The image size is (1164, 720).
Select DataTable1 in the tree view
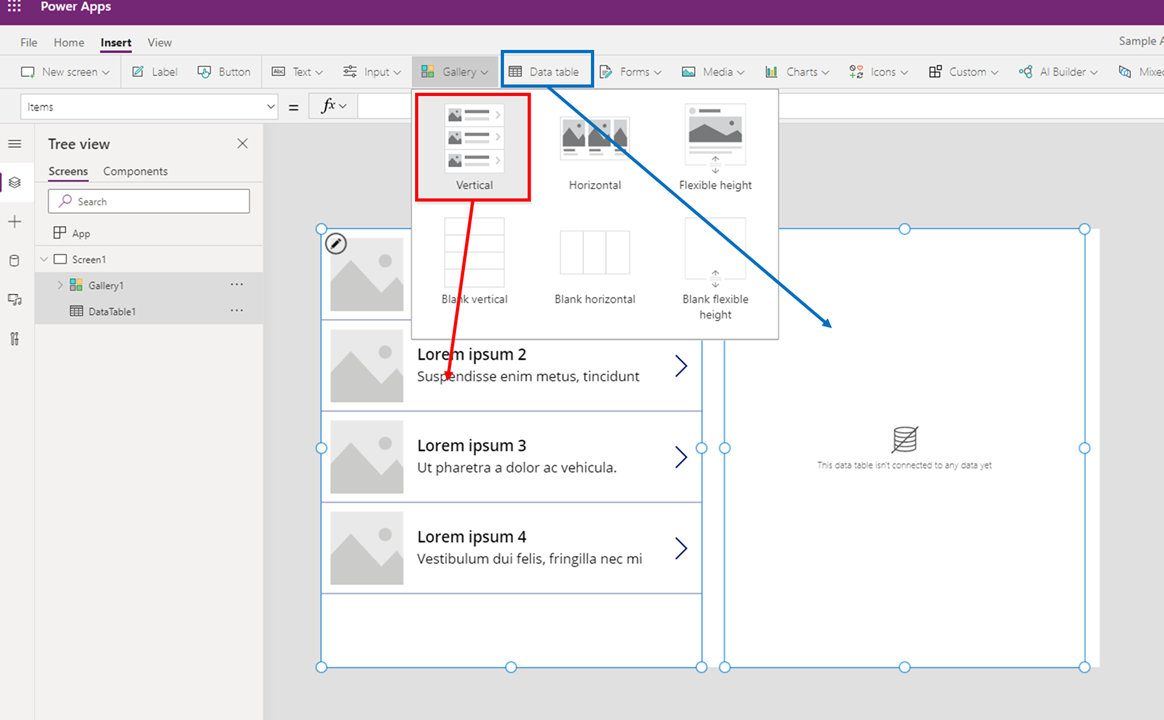111,311
